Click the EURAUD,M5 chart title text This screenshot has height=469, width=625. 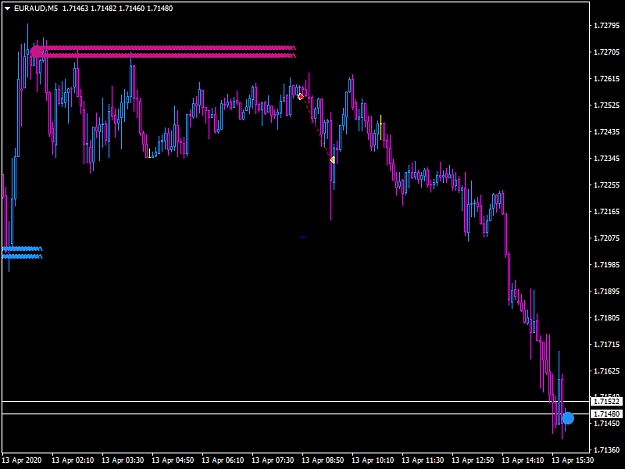click(x=36, y=8)
